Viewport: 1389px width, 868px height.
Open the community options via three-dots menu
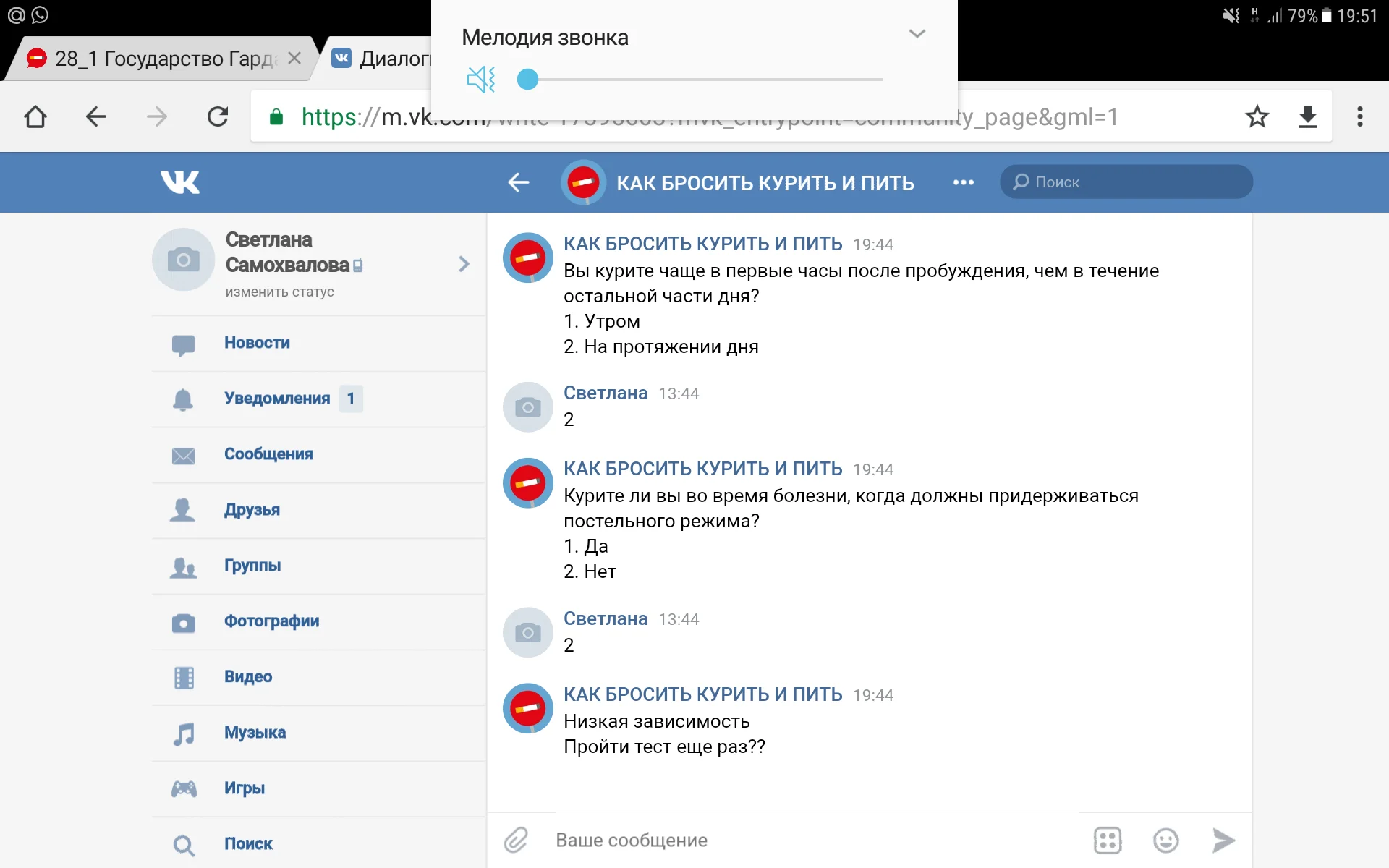pyautogui.click(x=963, y=182)
